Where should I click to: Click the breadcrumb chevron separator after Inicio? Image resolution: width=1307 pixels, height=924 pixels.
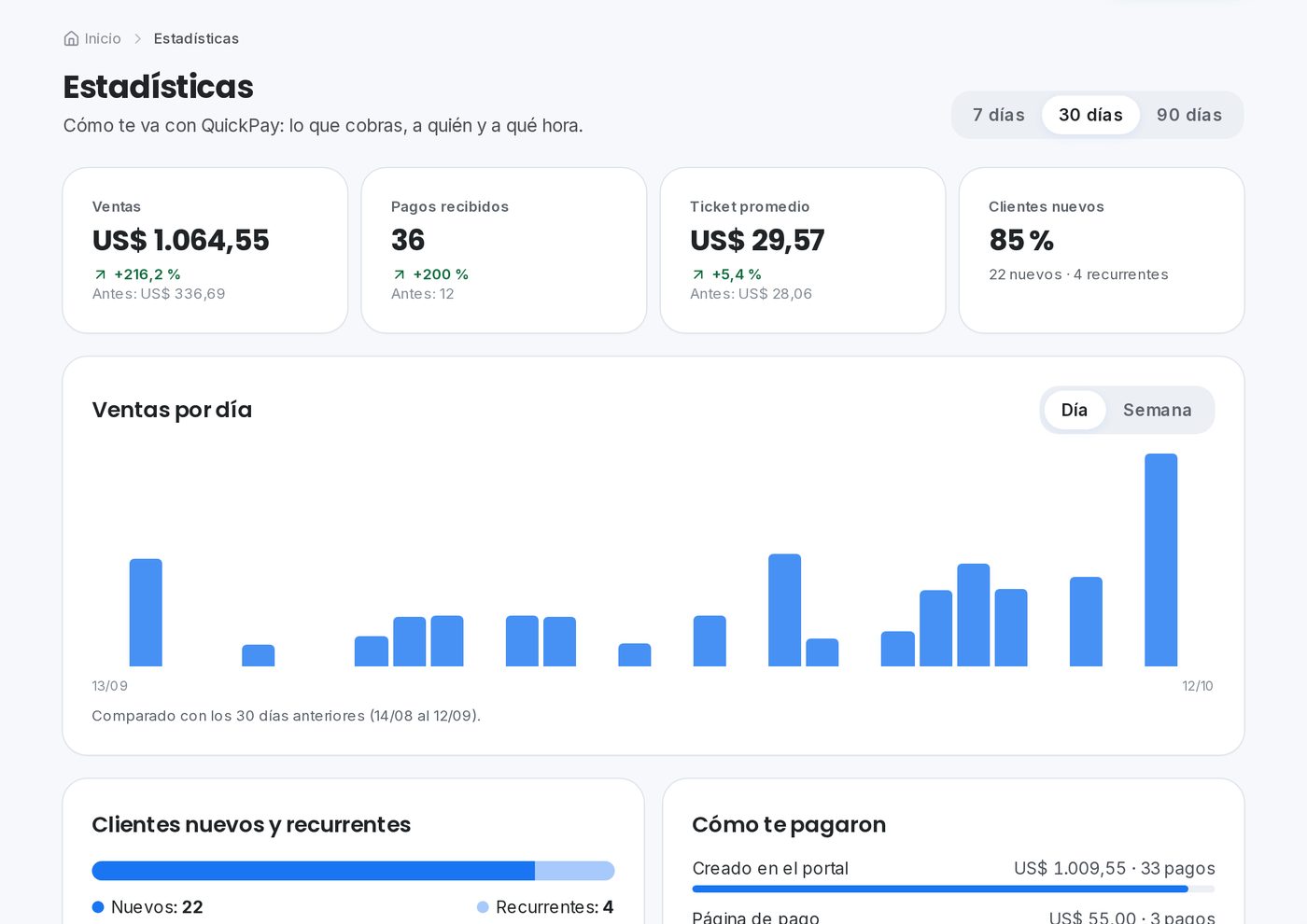pyautogui.click(x=137, y=38)
